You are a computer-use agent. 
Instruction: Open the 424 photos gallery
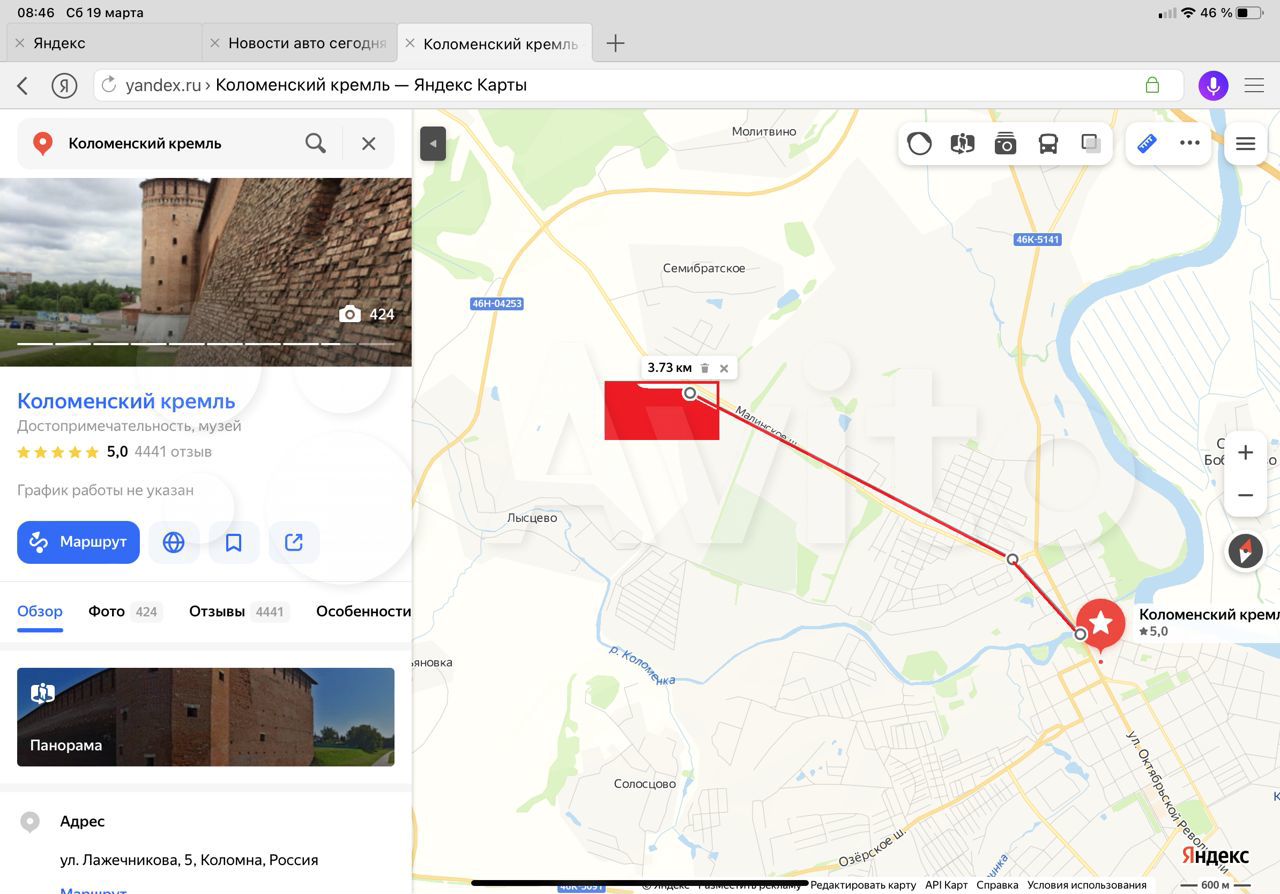click(367, 314)
